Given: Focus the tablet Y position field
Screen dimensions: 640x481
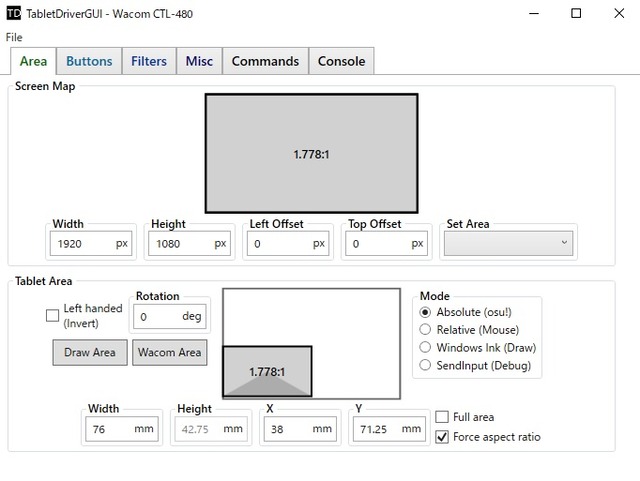Looking at the screenshot, I should pos(389,429).
